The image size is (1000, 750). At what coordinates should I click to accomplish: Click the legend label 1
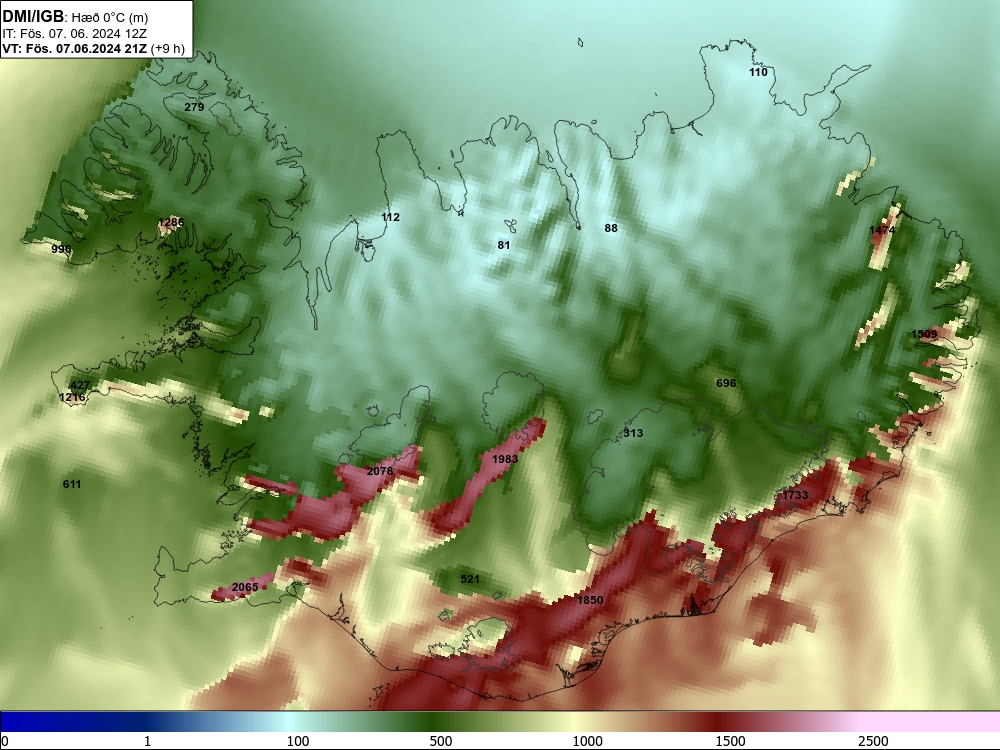147,741
